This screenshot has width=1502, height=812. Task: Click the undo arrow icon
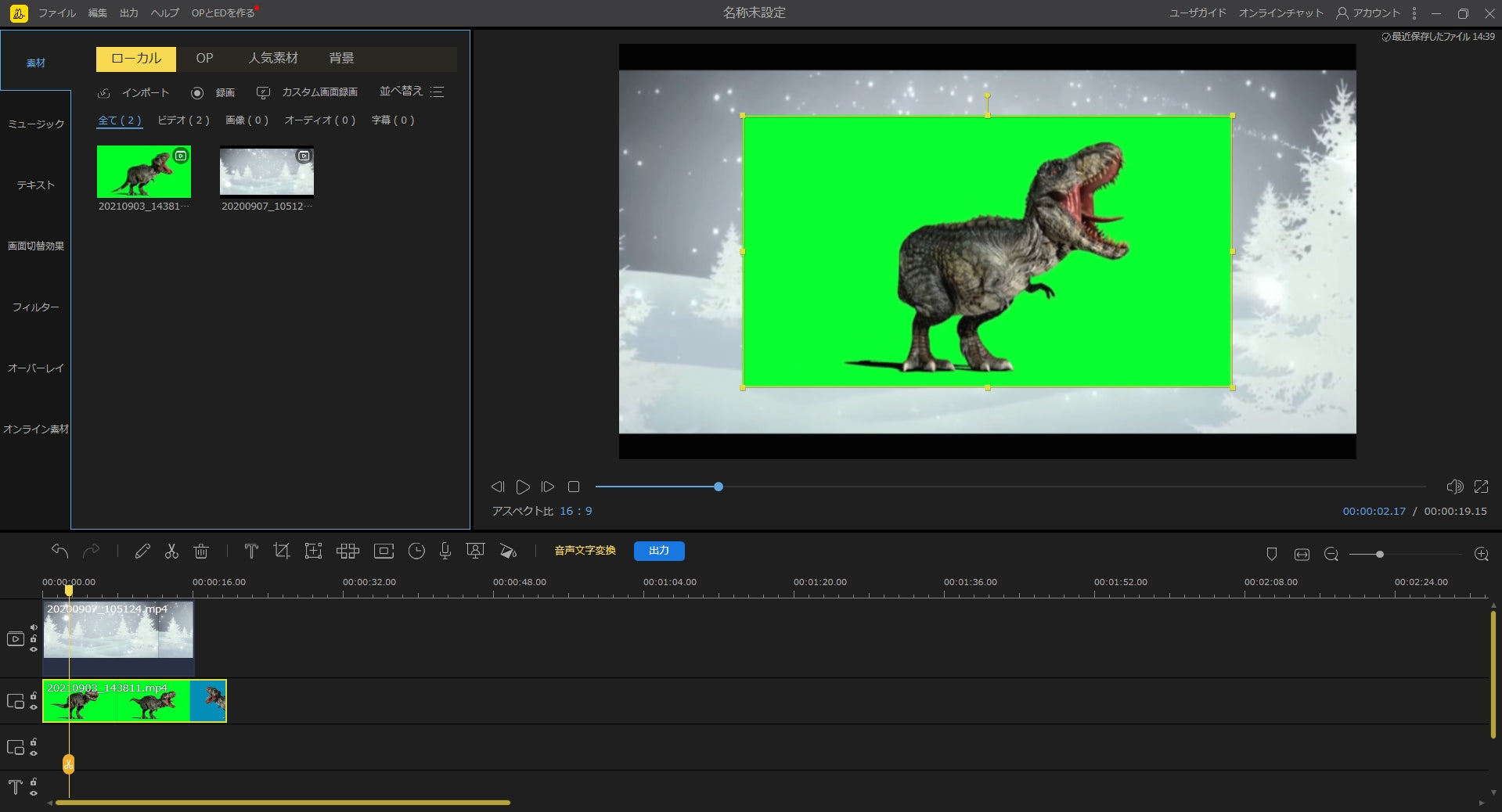[x=59, y=552]
